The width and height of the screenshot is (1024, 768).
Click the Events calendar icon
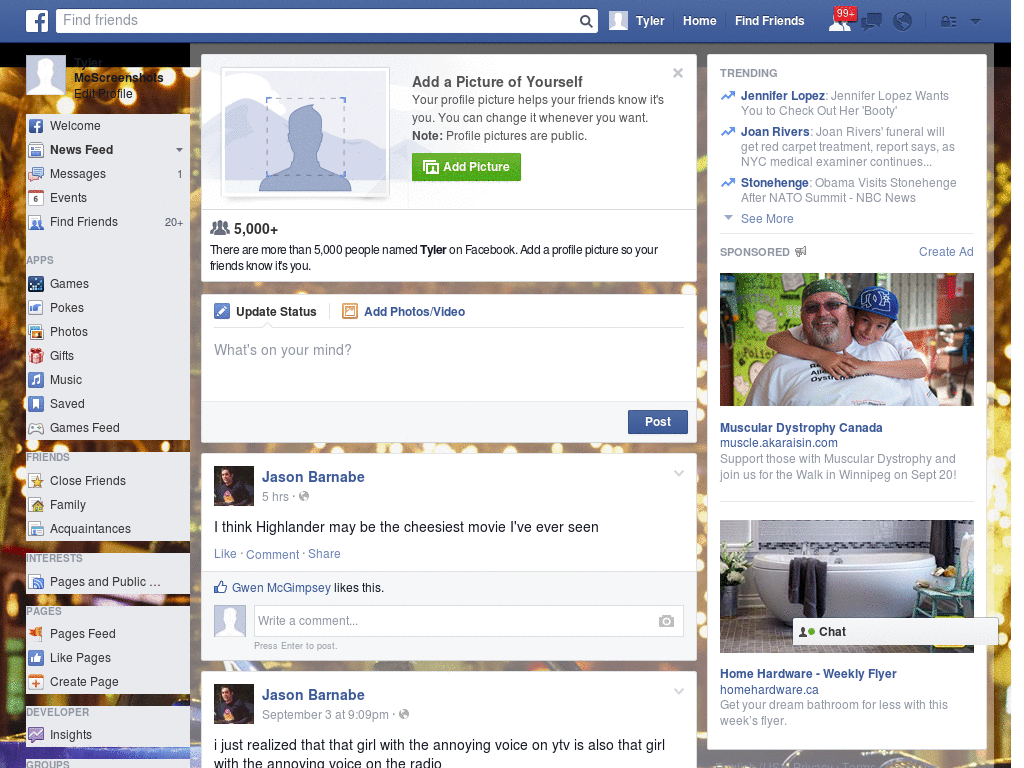[x=36, y=198]
